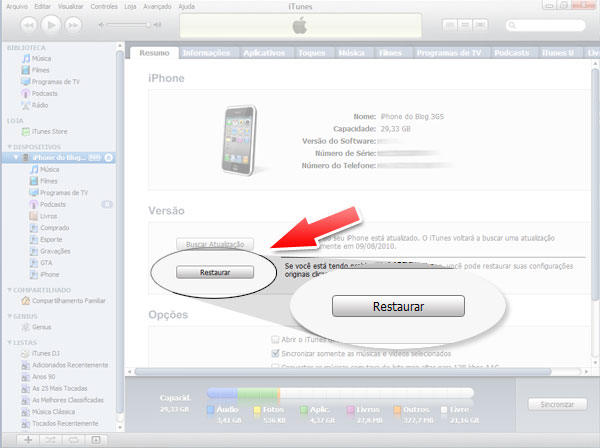Image resolution: width=600 pixels, height=448 pixels.
Task: Open the iTunes Store
Action: [x=45, y=132]
